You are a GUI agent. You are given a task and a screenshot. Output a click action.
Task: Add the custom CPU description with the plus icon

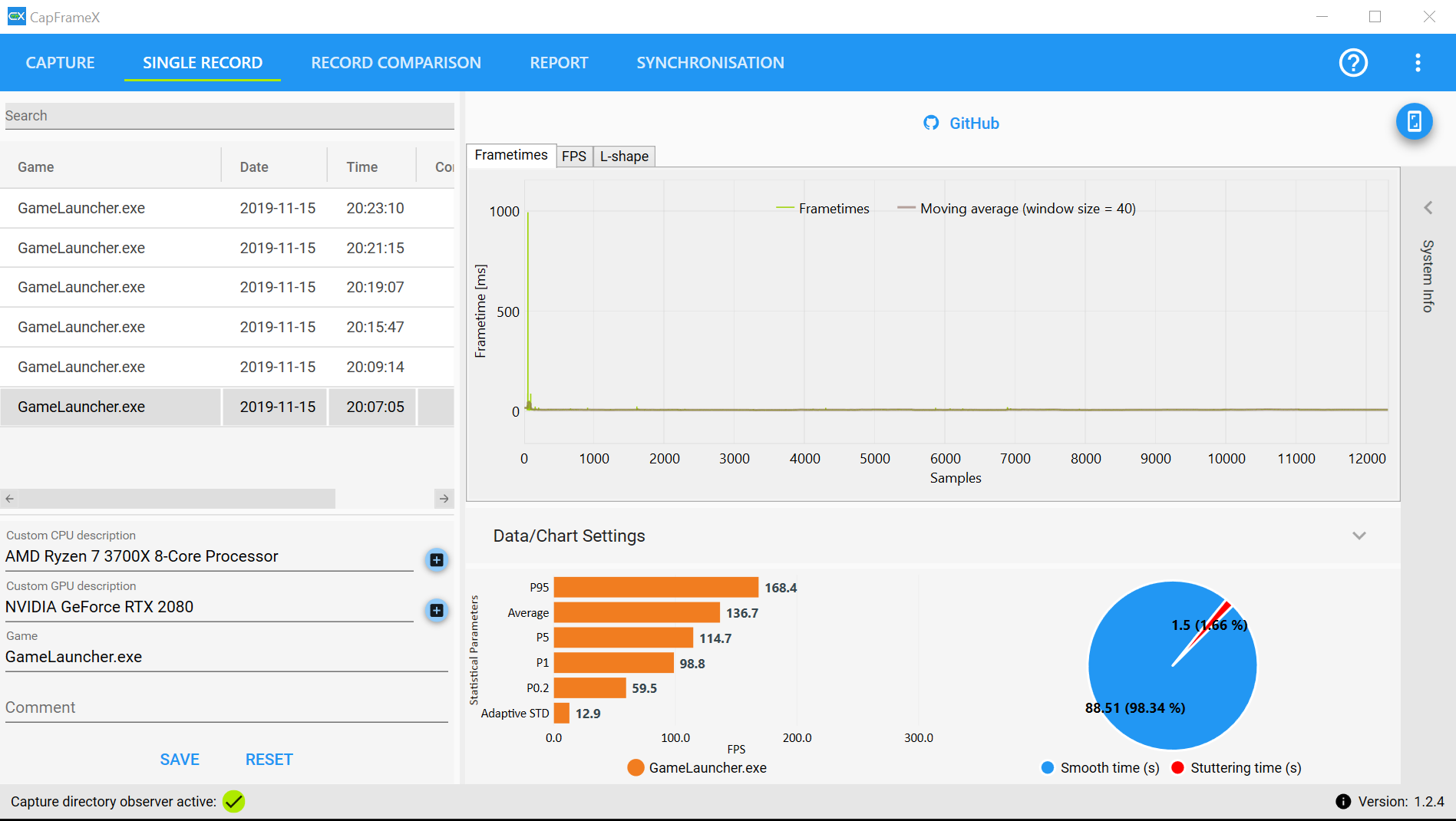(437, 559)
